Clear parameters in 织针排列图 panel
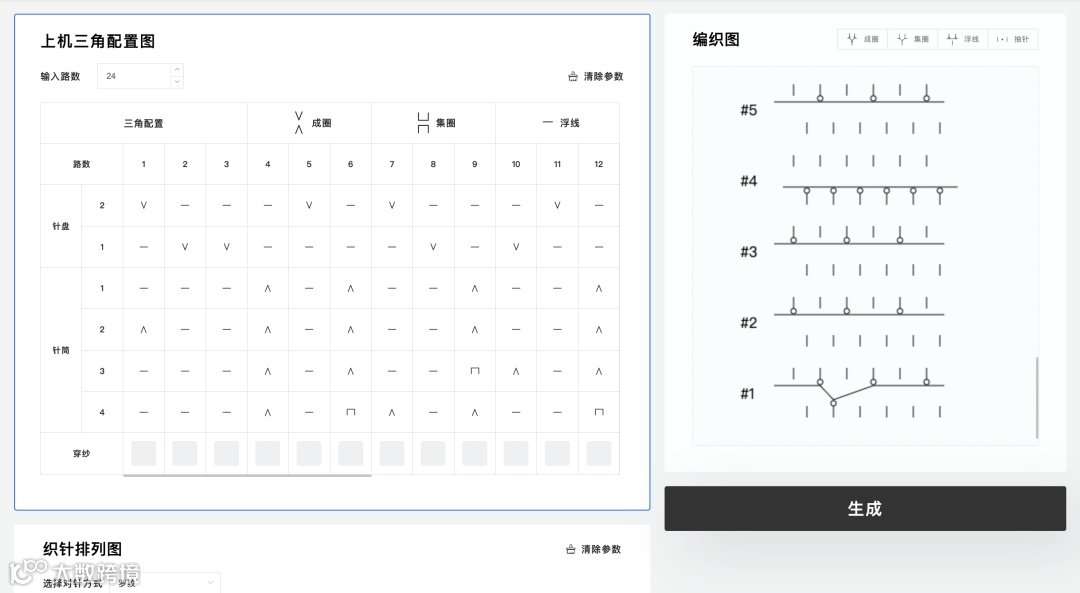The width and height of the screenshot is (1080, 593). click(x=594, y=549)
